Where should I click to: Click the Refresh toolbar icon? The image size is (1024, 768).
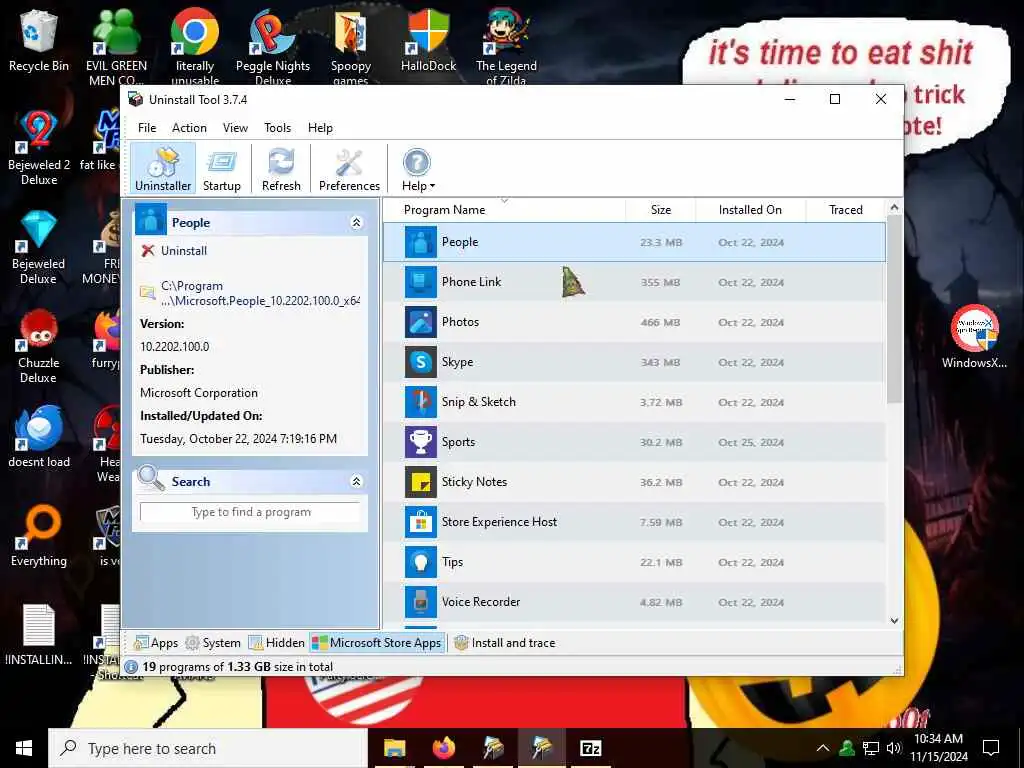tap(281, 168)
